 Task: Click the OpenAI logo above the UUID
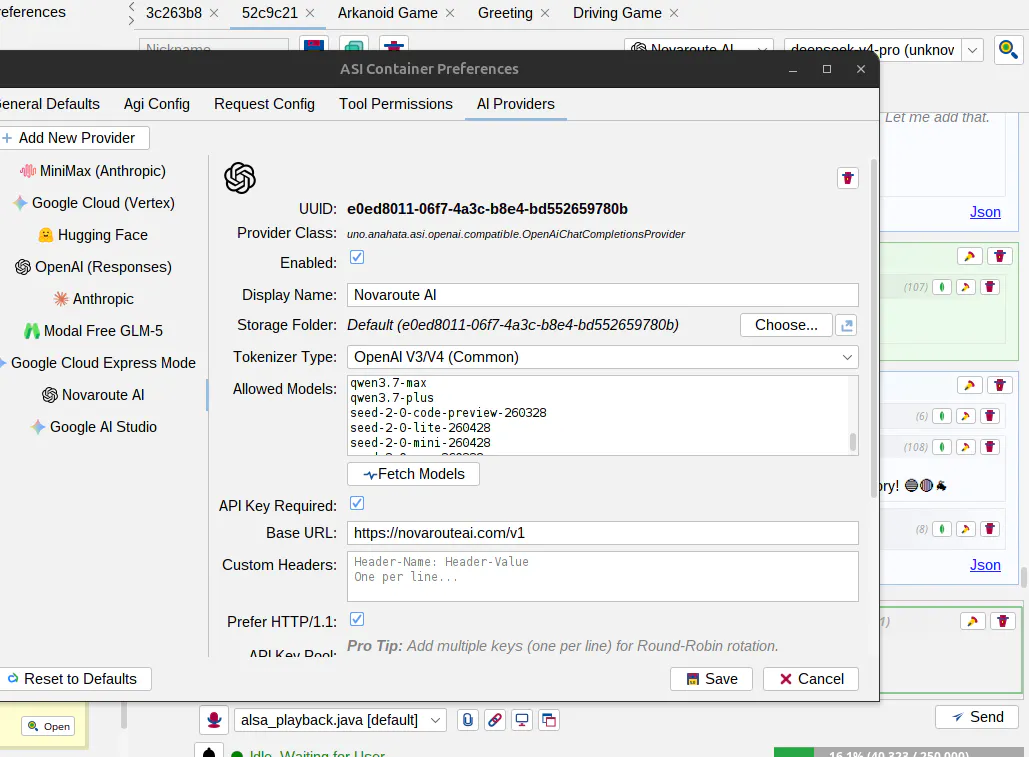coord(240,178)
